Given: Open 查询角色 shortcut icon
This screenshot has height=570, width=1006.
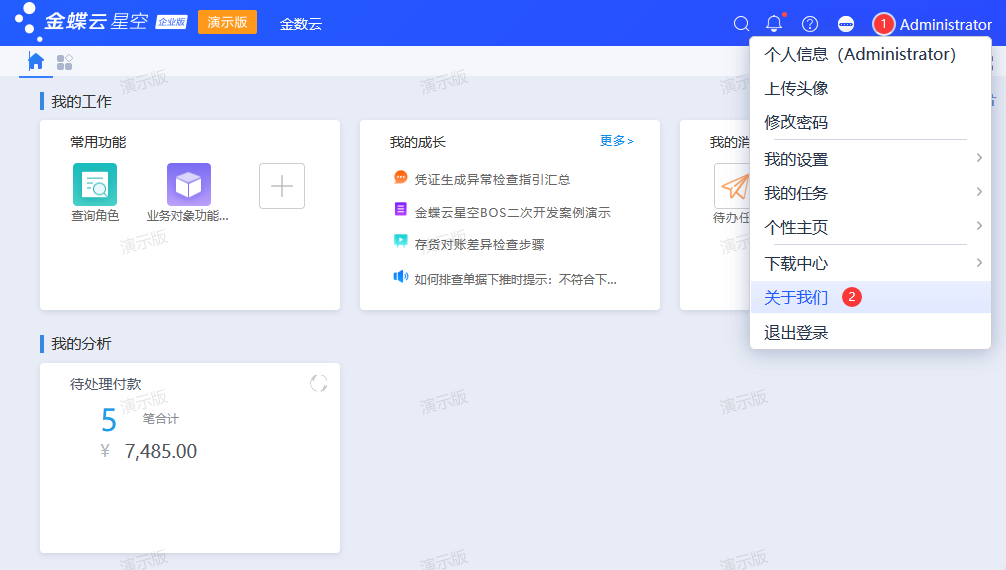Looking at the screenshot, I should click(x=95, y=185).
